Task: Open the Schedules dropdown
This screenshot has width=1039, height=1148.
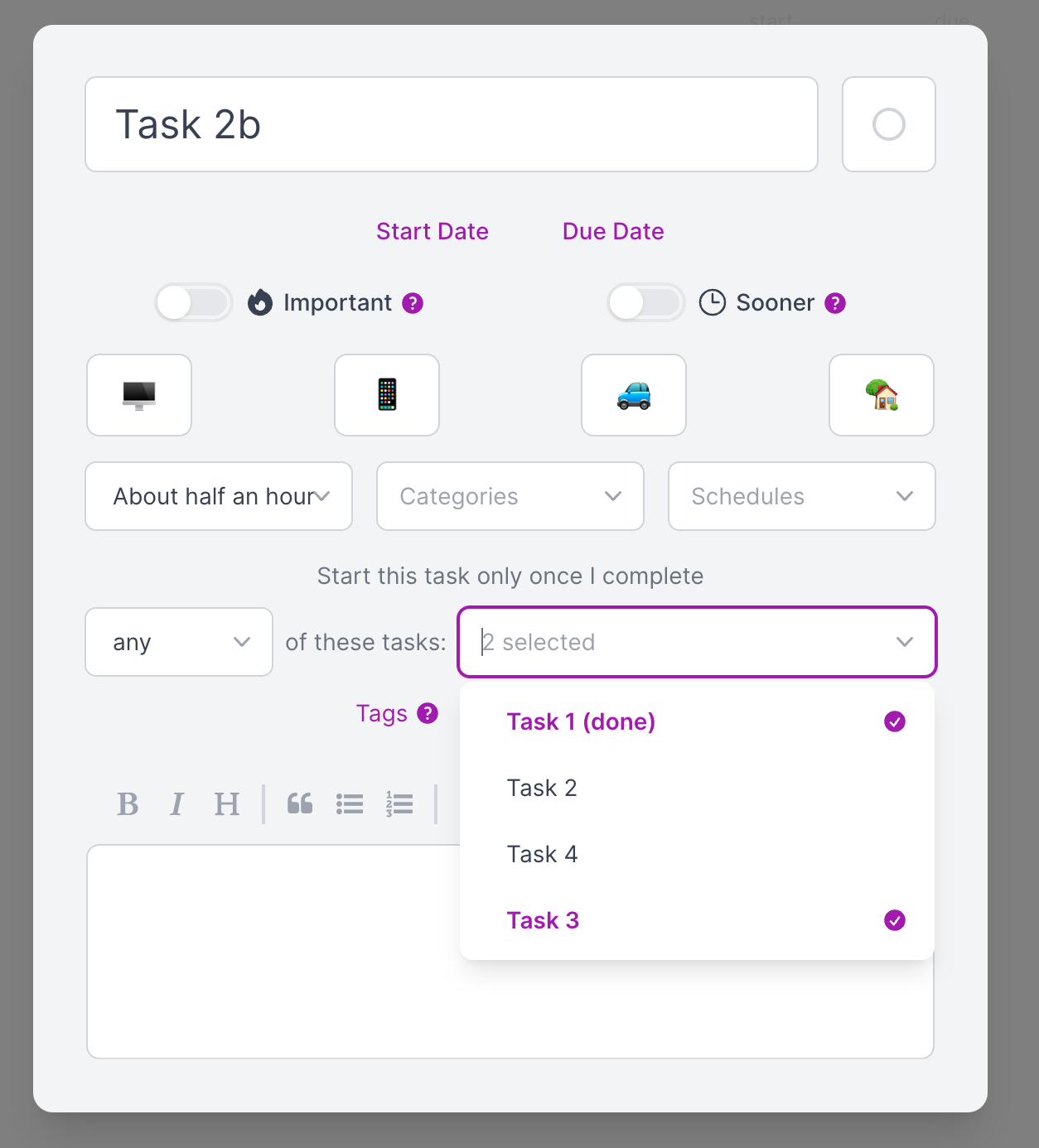Action: [802, 496]
